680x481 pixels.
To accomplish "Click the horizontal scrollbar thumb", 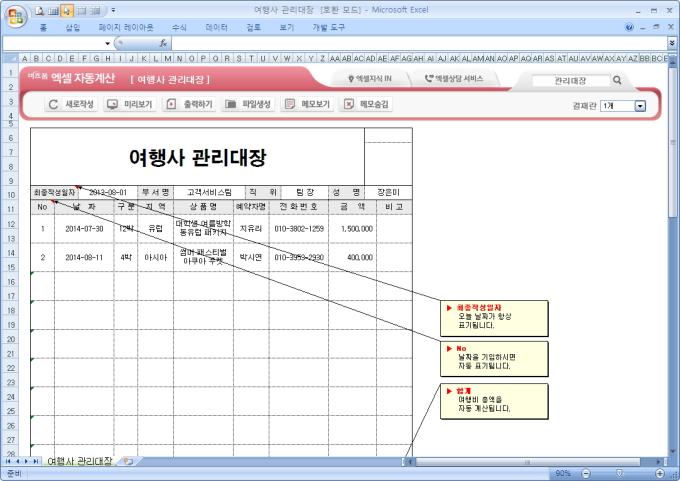I will [x=528, y=462].
